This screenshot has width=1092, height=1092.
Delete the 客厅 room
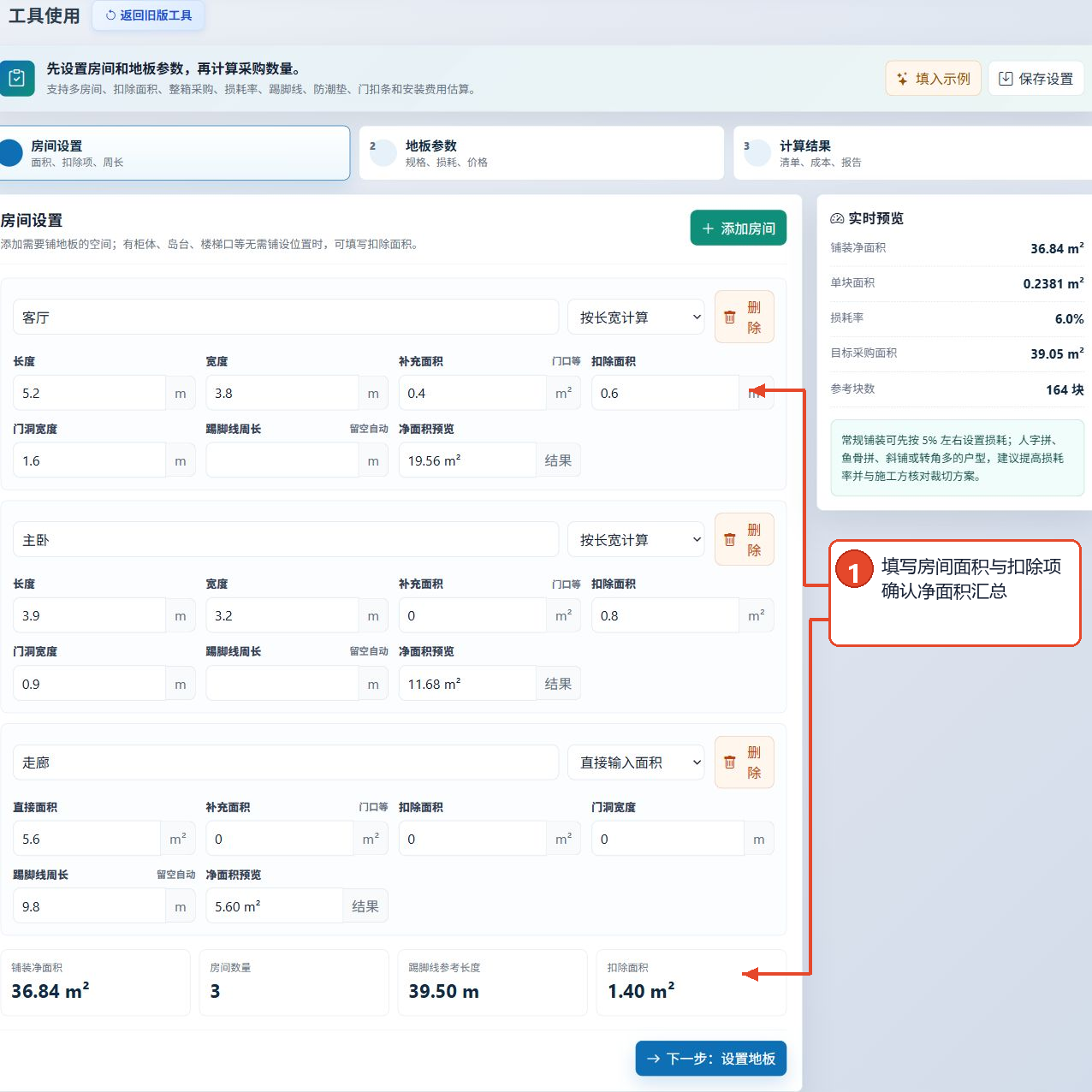[745, 318]
